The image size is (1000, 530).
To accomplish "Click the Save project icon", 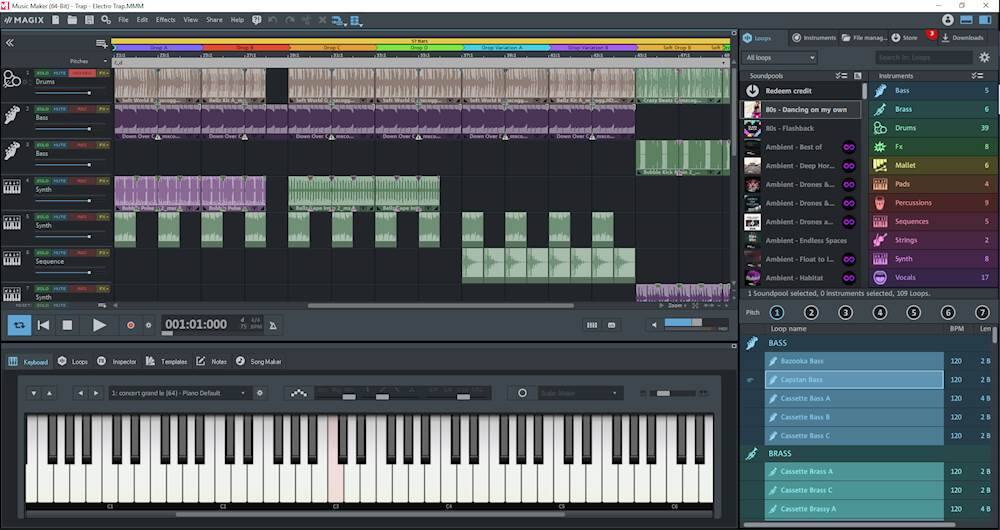I will [89, 20].
